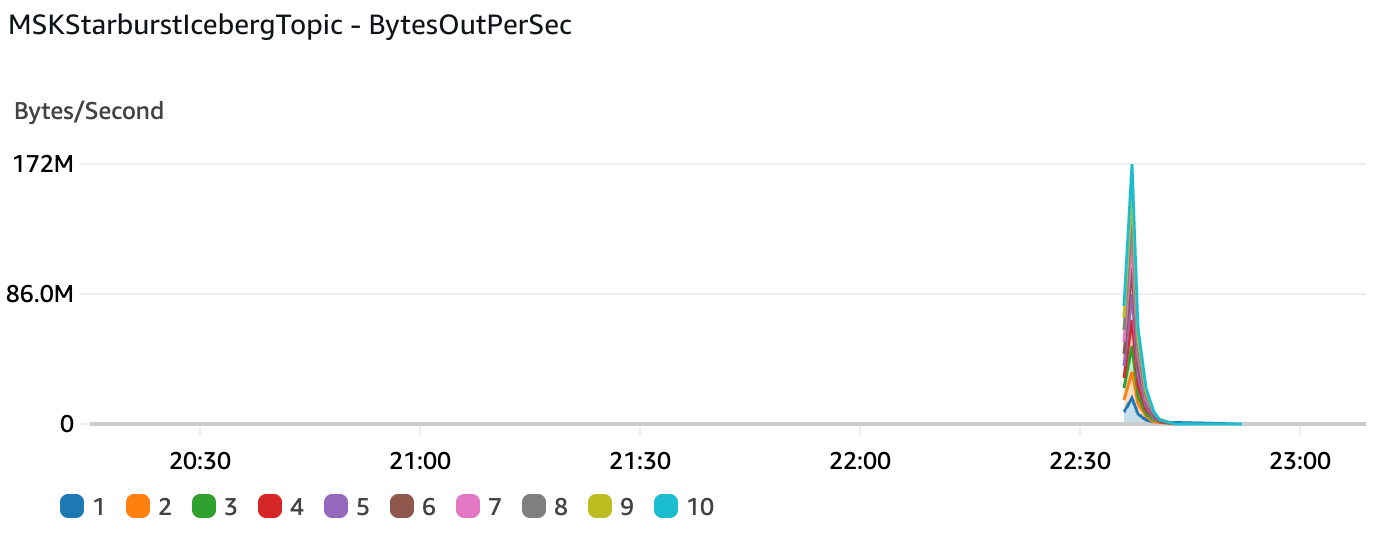Select the 20:30 time axis label
1376x538 pixels.
tap(200, 463)
